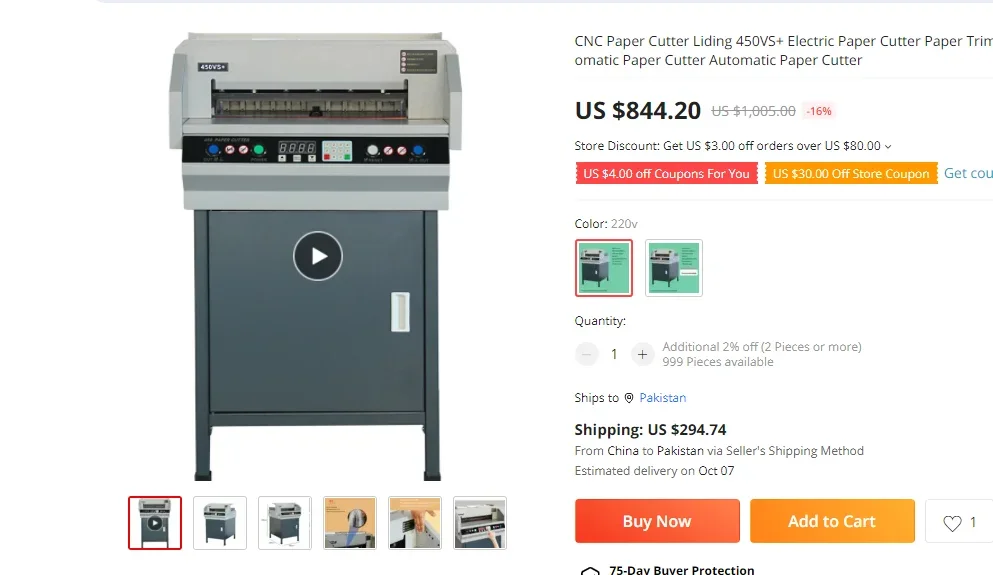Expand the Store Discount chevron
The width and height of the screenshot is (993, 575).
click(888, 146)
